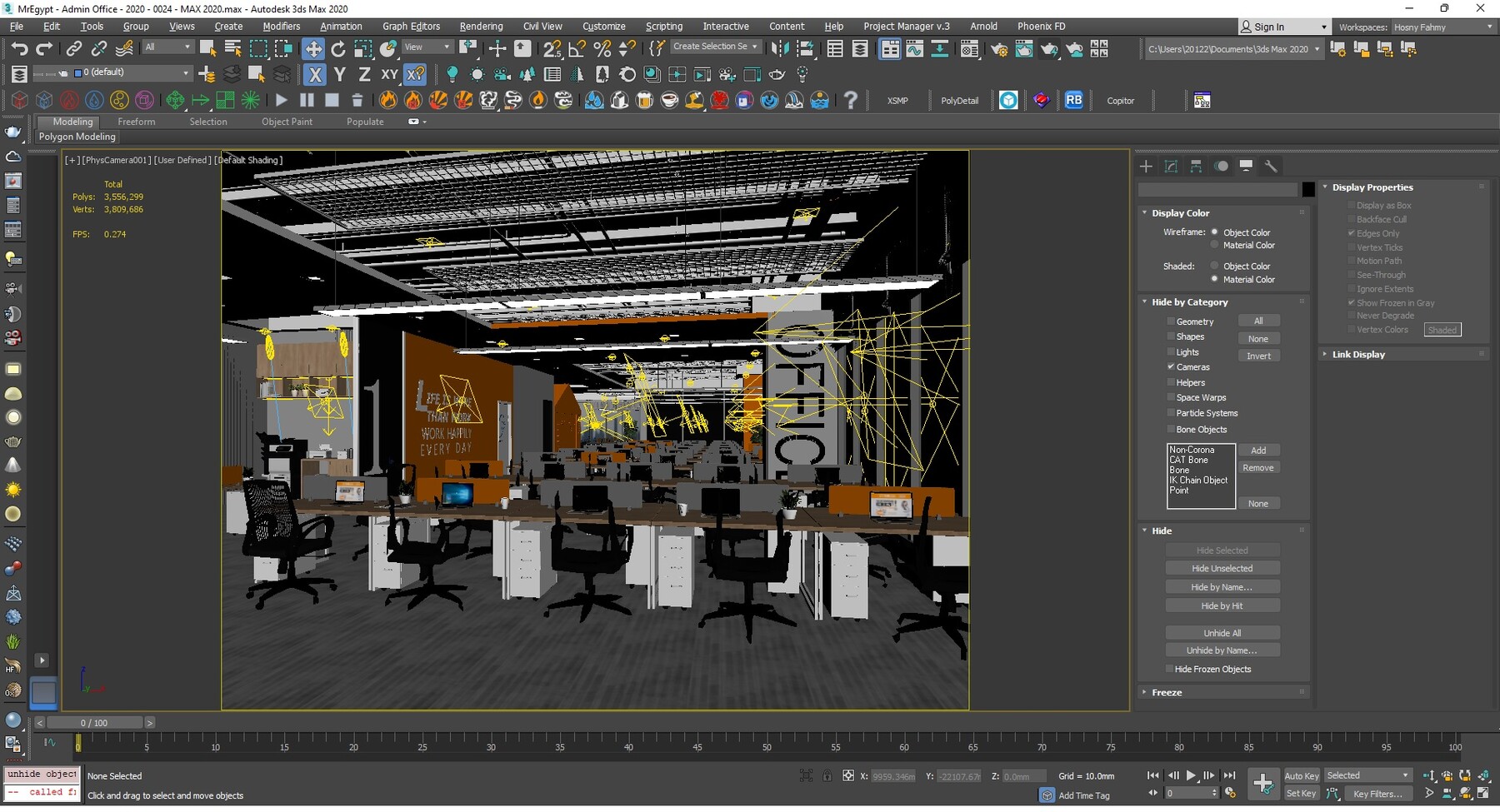Screen dimensions: 1500x812
Task: Select Material Color radio for Wireframe
Action: click(1214, 245)
